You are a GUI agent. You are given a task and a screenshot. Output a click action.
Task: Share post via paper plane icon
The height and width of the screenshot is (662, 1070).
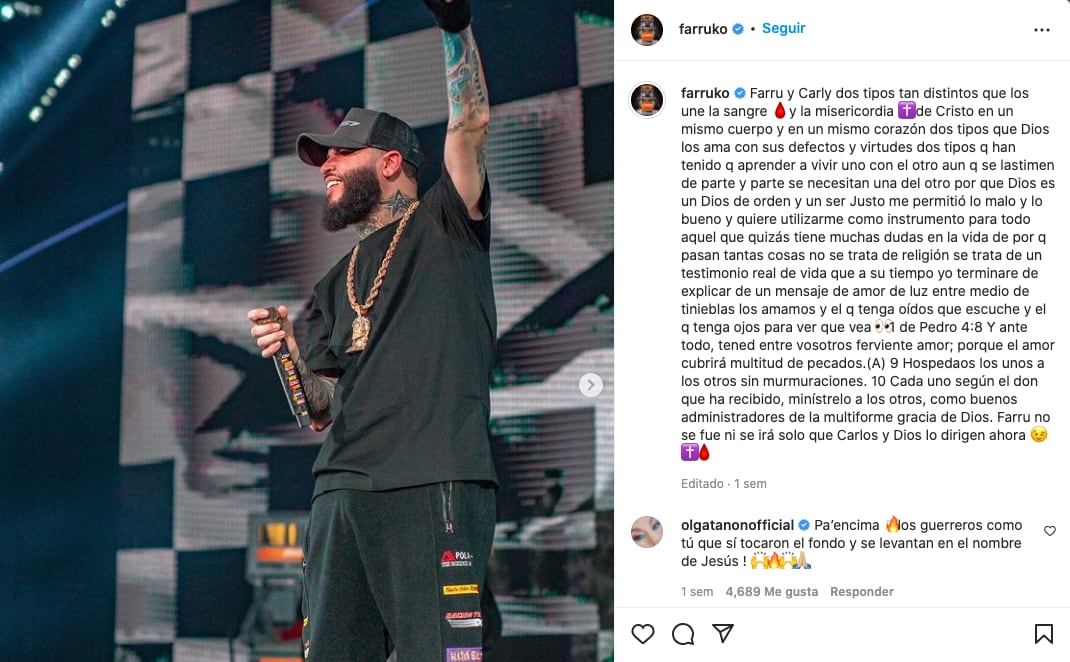pyautogui.click(x=723, y=633)
